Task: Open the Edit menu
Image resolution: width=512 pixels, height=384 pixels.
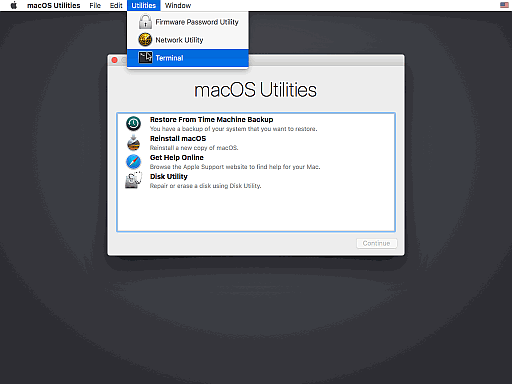Action: pos(116,5)
